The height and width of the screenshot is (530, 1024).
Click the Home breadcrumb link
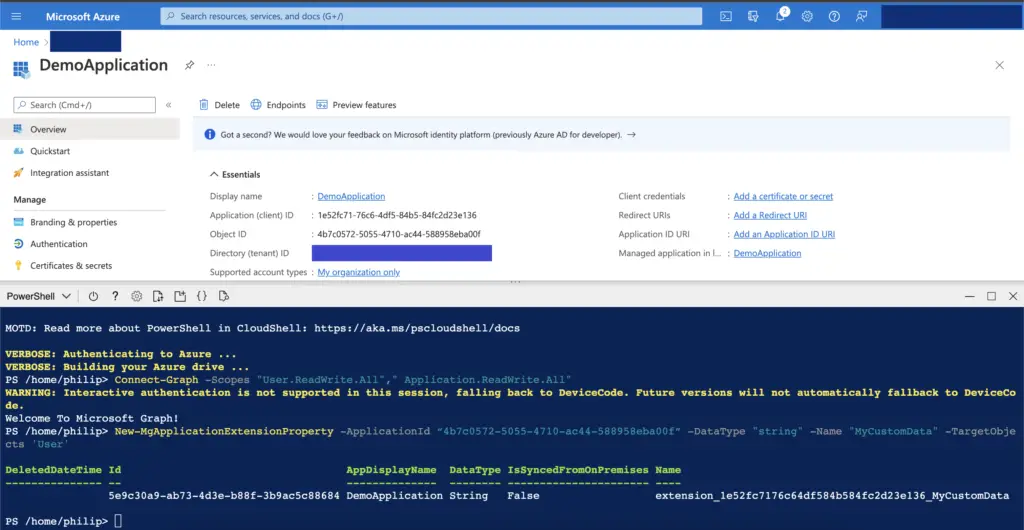tap(26, 42)
